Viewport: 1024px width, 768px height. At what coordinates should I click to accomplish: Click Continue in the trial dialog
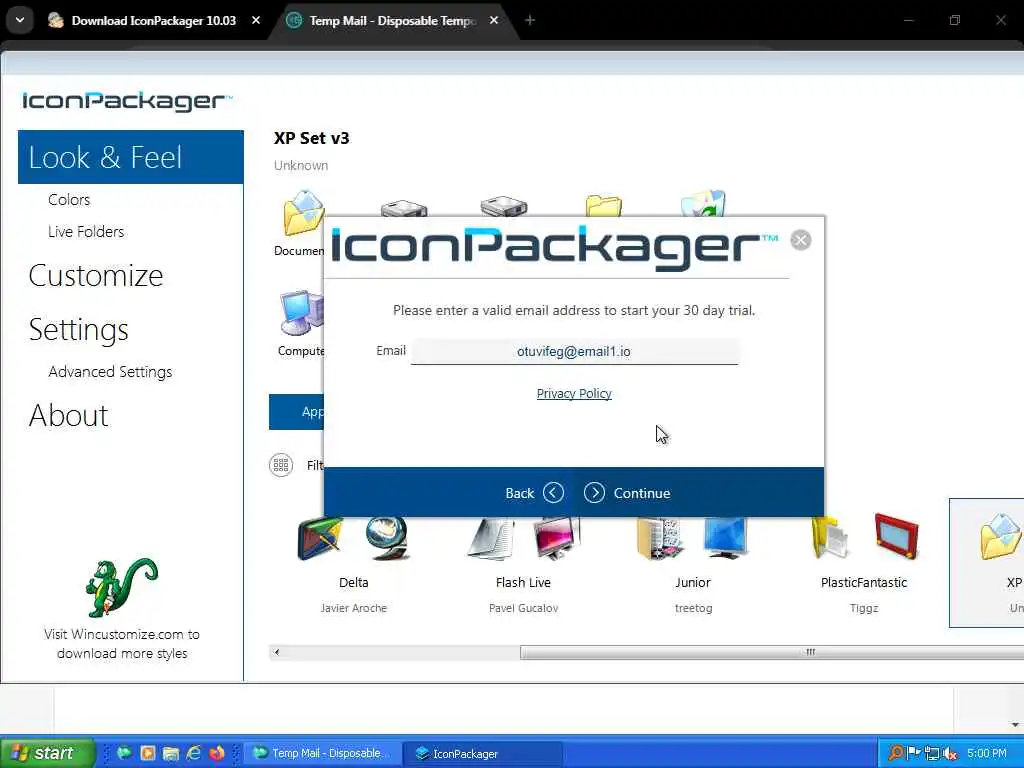pyautogui.click(x=627, y=493)
